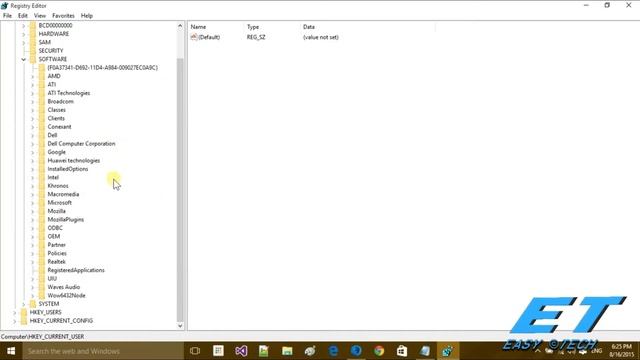Expand the HKEY_CURRENT_CONFIG hive

(15, 321)
